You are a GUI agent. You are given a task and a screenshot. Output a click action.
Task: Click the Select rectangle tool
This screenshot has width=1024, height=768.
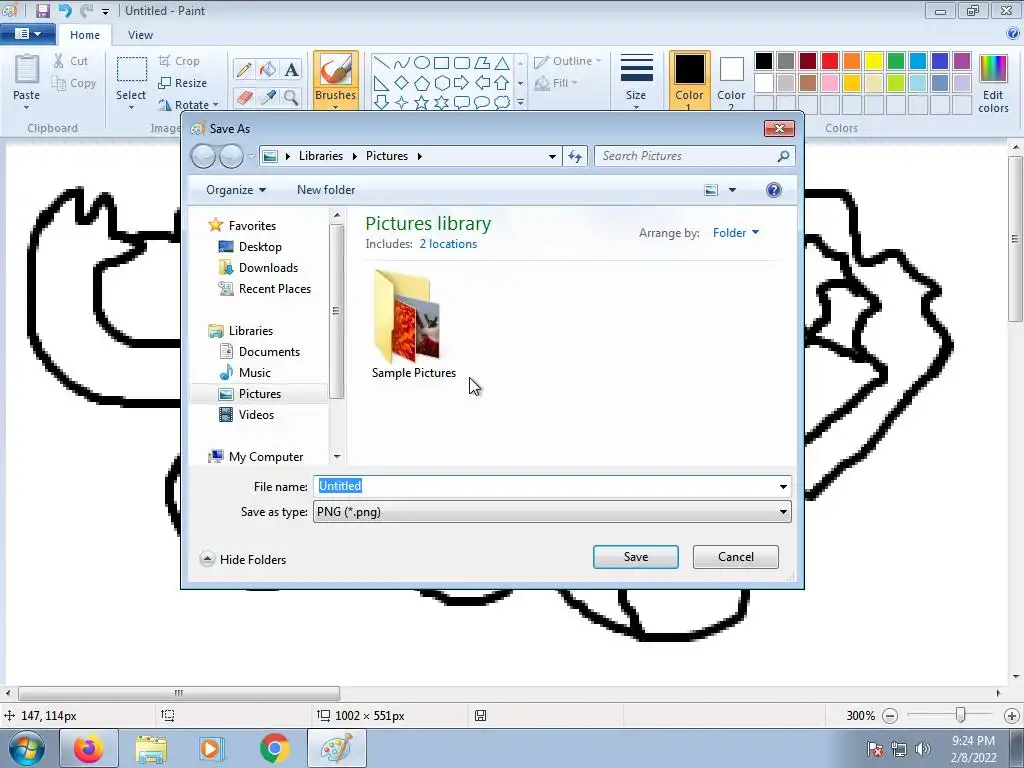click(x=131, y=71)
